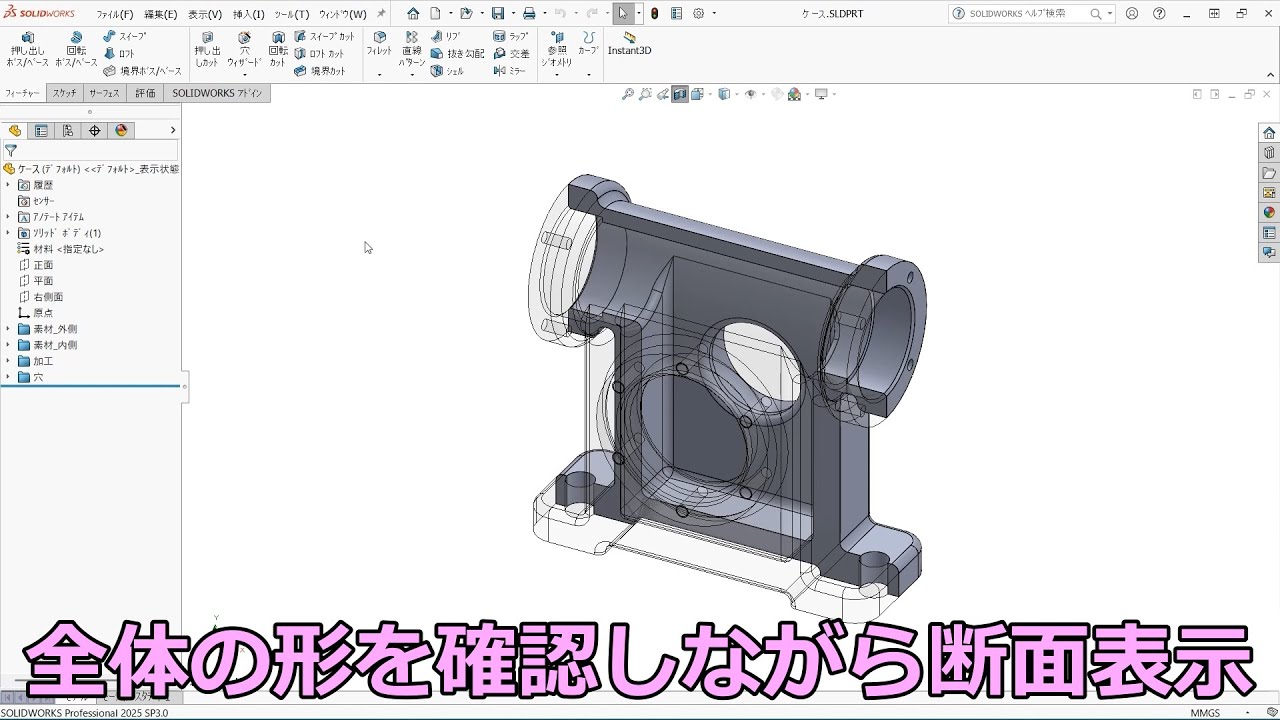Select the 押し出しボス/ベース extrude tool
Image resolution: width=1280 pixels, height=720 pixels.
coord(27,49)
